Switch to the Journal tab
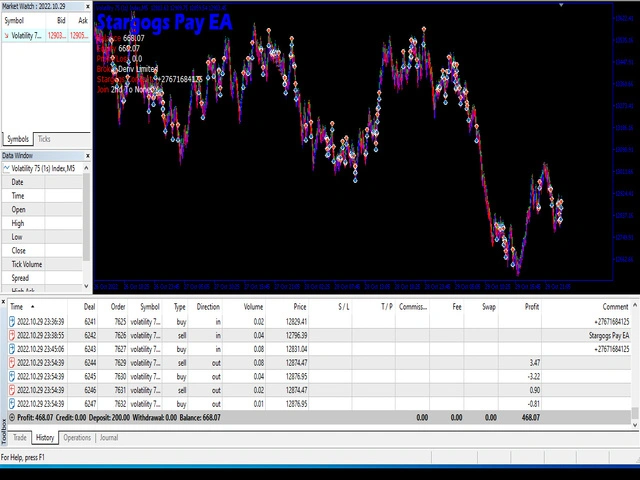This screenshot has height=480, width=640. click(x=109, y=438)
